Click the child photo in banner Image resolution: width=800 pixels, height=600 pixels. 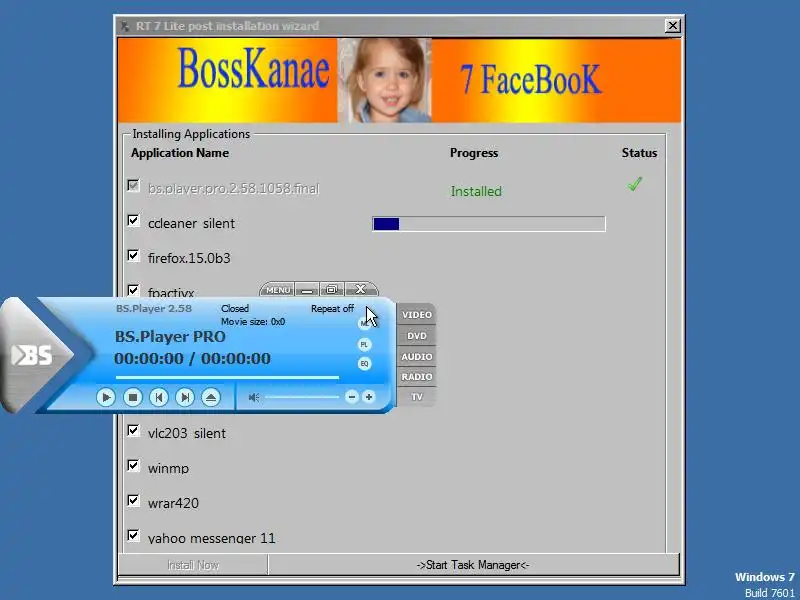[384, 80]
